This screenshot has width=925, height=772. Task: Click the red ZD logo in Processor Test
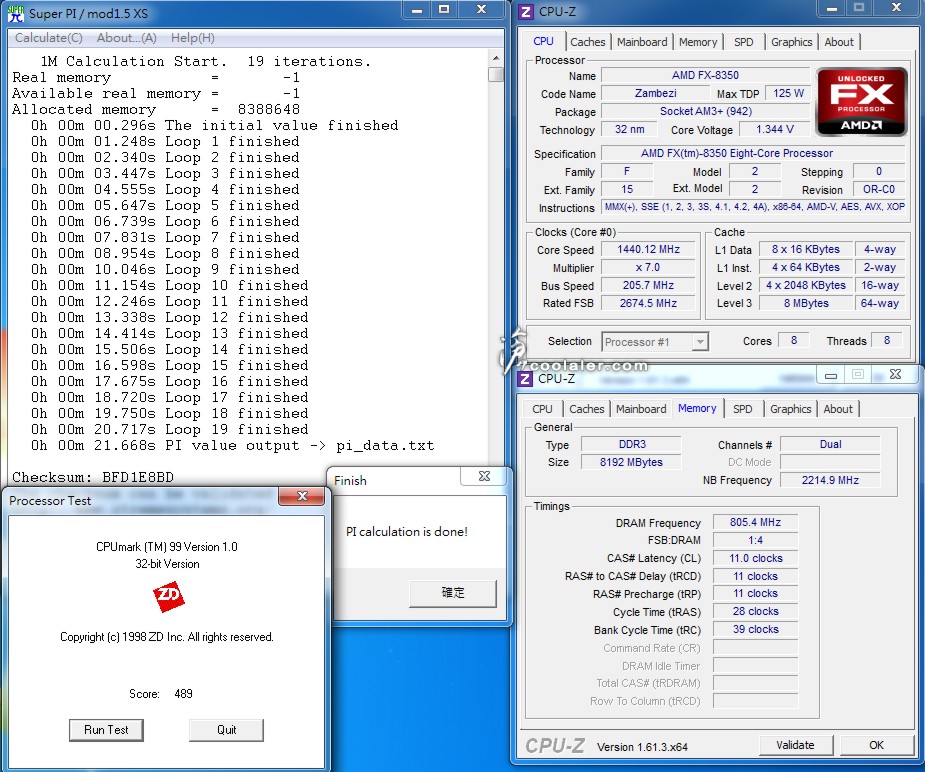point(168,597)
